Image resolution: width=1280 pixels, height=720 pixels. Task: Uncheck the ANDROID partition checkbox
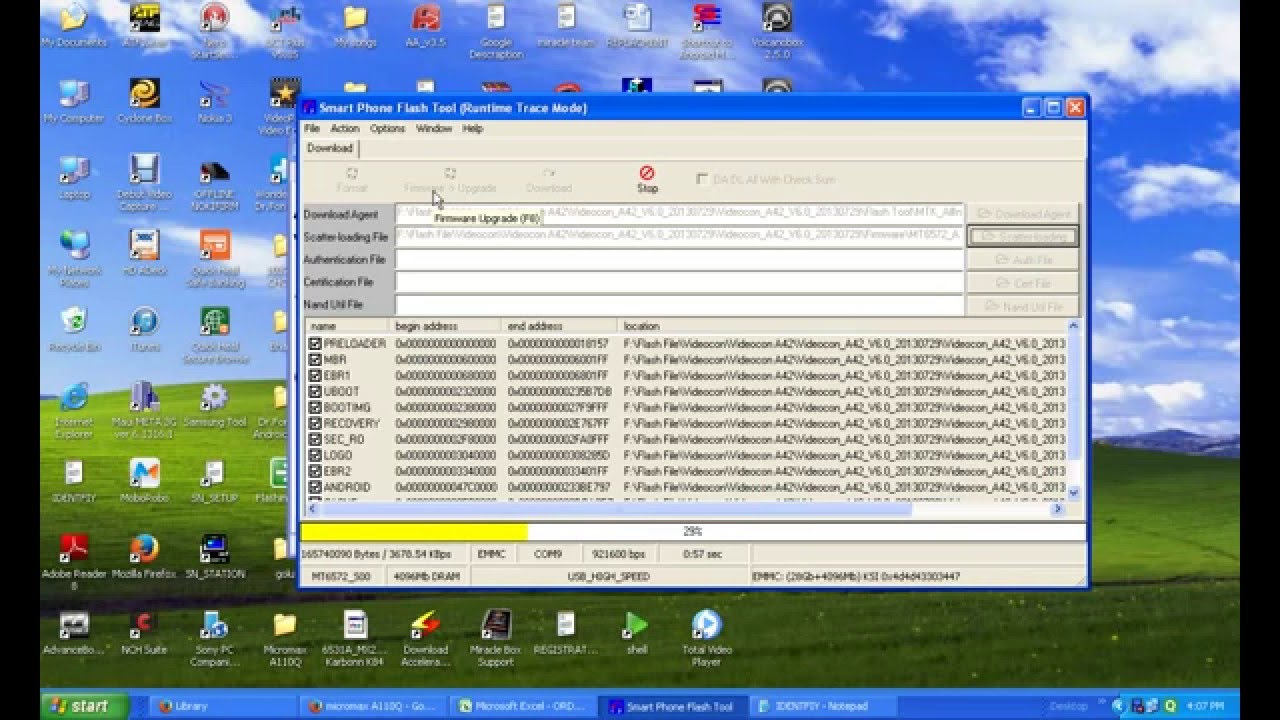point(315,488)
